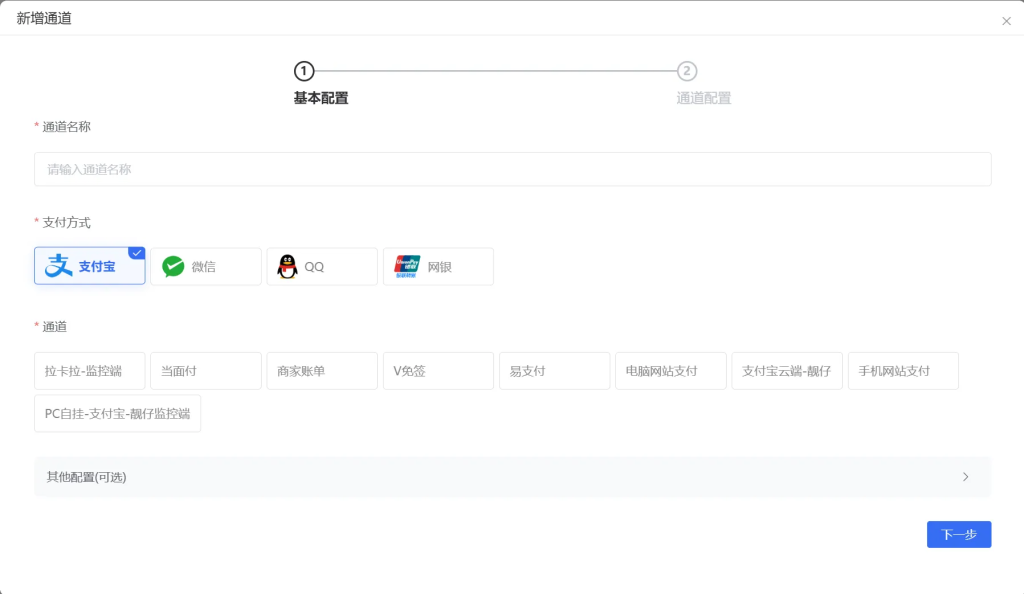Open the 其他配置(可选) collapsible section label
This screenshot has height=594, width=1024.
[87, 477]
